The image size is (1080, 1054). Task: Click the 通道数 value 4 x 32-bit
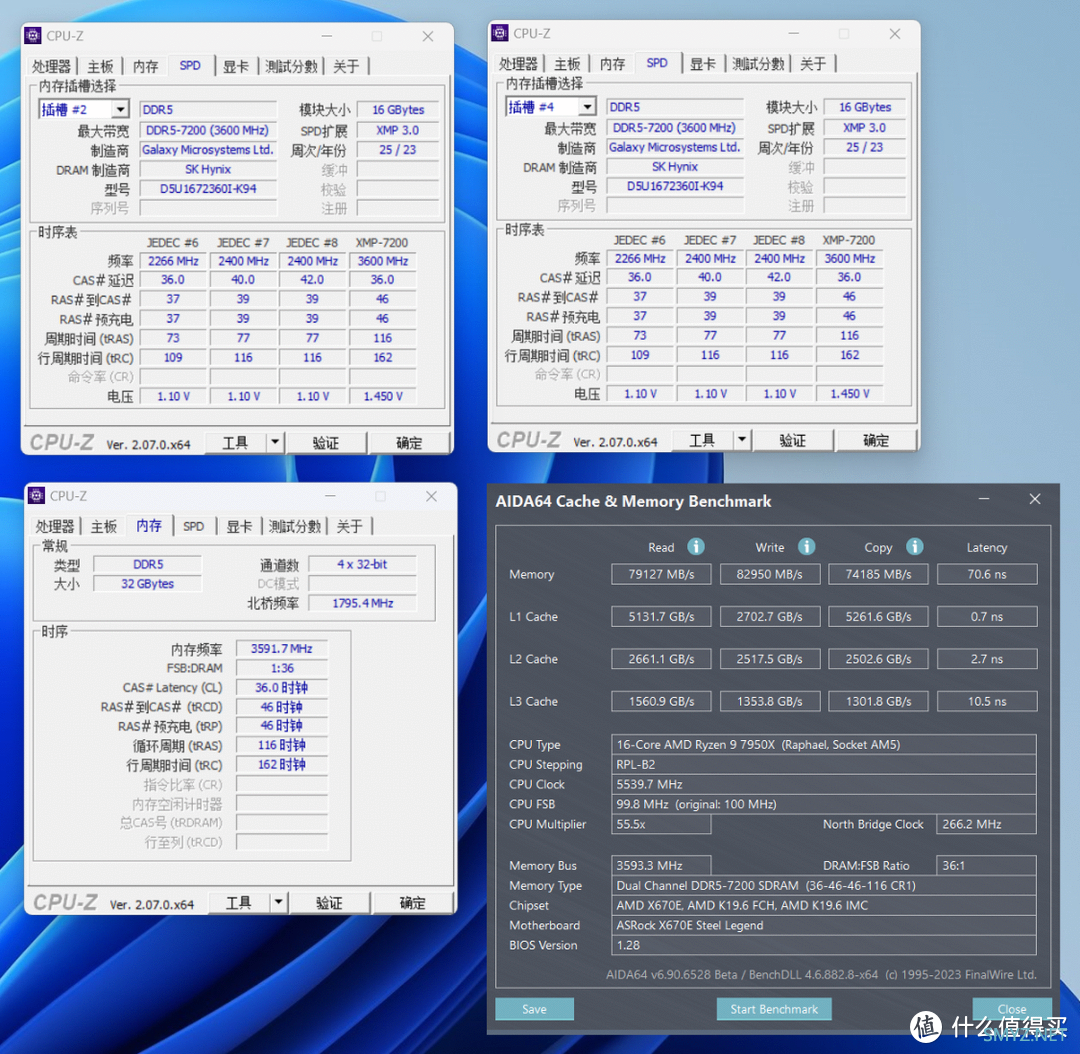[363, 565]
